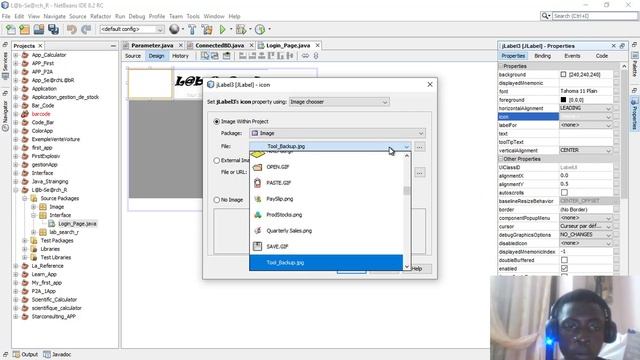This screenshot has height=360, width=640.
Task: Click the Profile Project clock icon
Action: coord(260,29)
